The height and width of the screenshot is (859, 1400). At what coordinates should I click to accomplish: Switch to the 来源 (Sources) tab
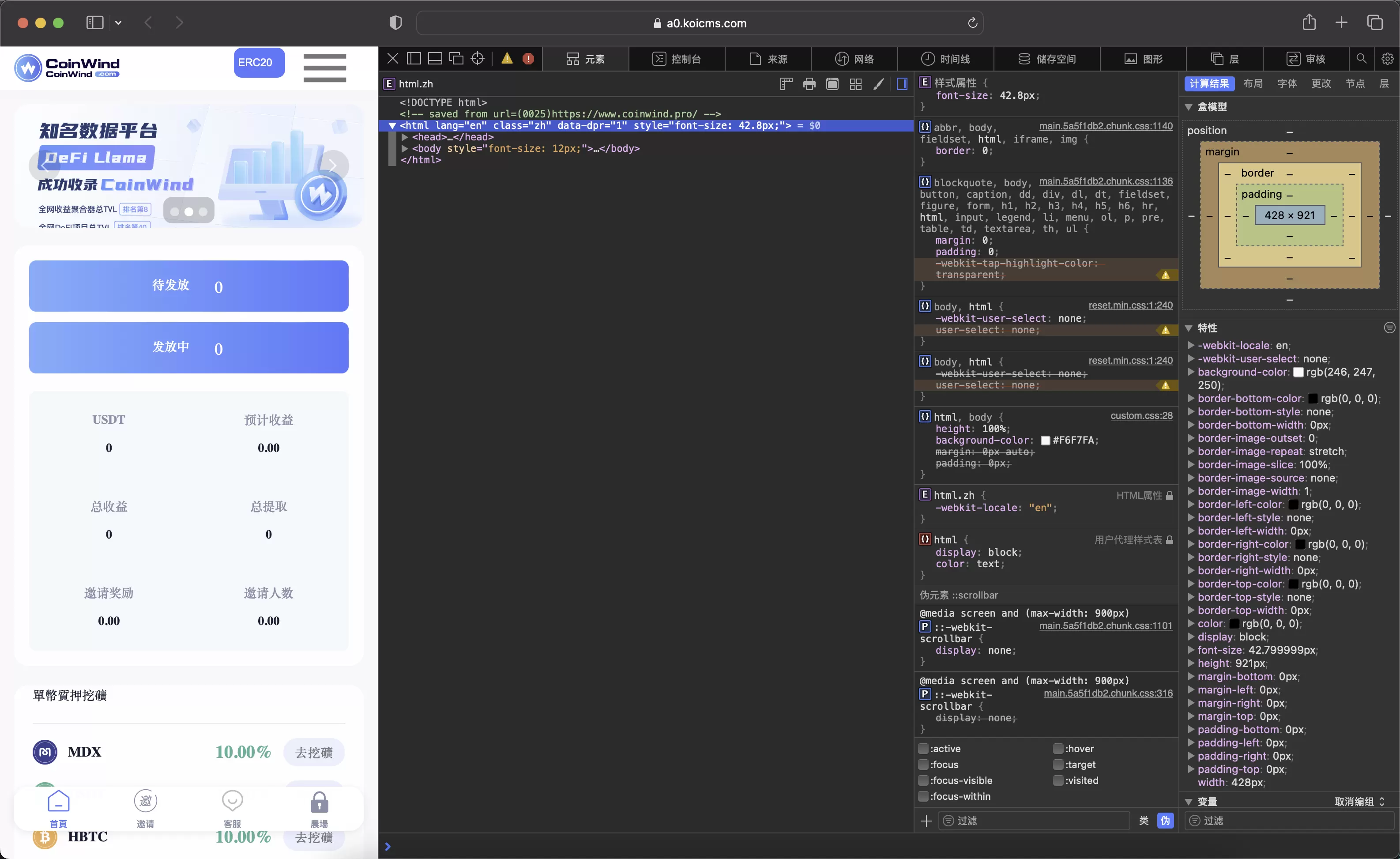[768, 59]
